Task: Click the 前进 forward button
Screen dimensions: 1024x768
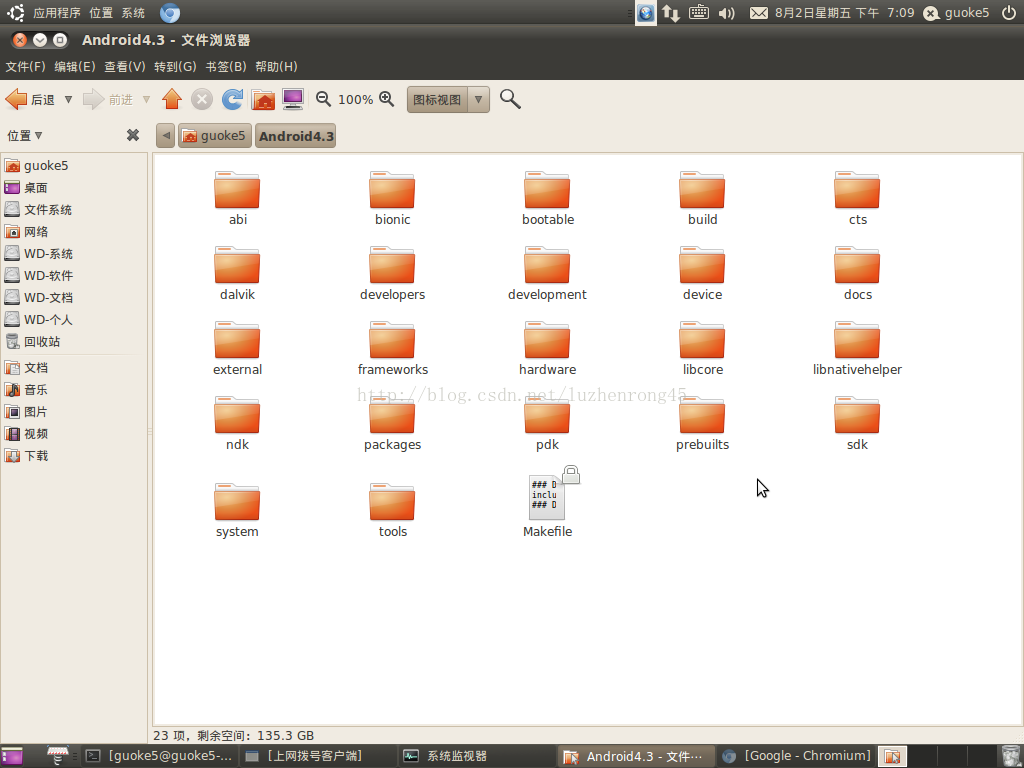Action: click(108, 99)
